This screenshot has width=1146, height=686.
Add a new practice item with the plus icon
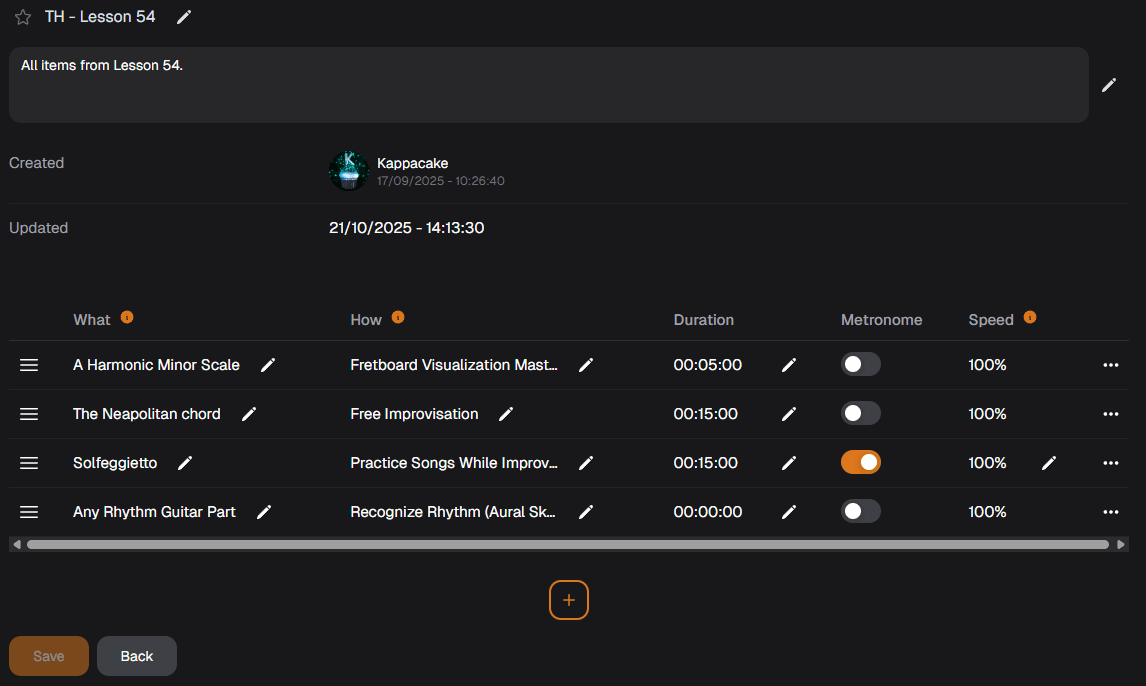568,600
